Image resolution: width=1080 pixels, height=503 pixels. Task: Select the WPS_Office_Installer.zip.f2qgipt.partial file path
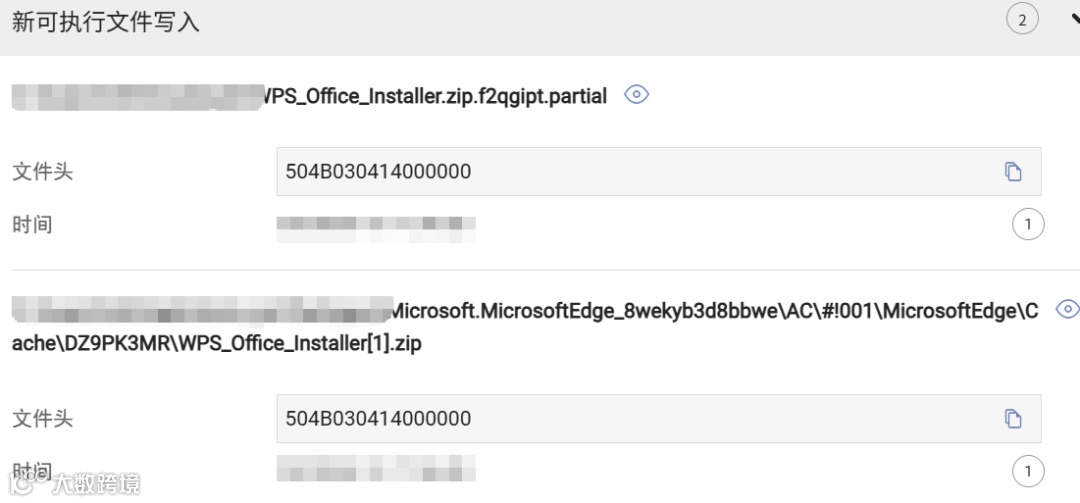point(434,97)
